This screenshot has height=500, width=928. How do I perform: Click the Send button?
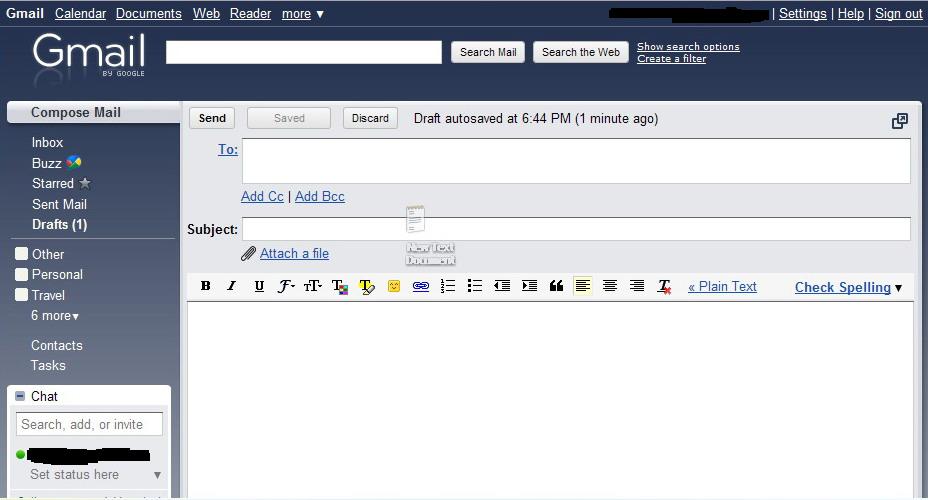coord(212,118)
